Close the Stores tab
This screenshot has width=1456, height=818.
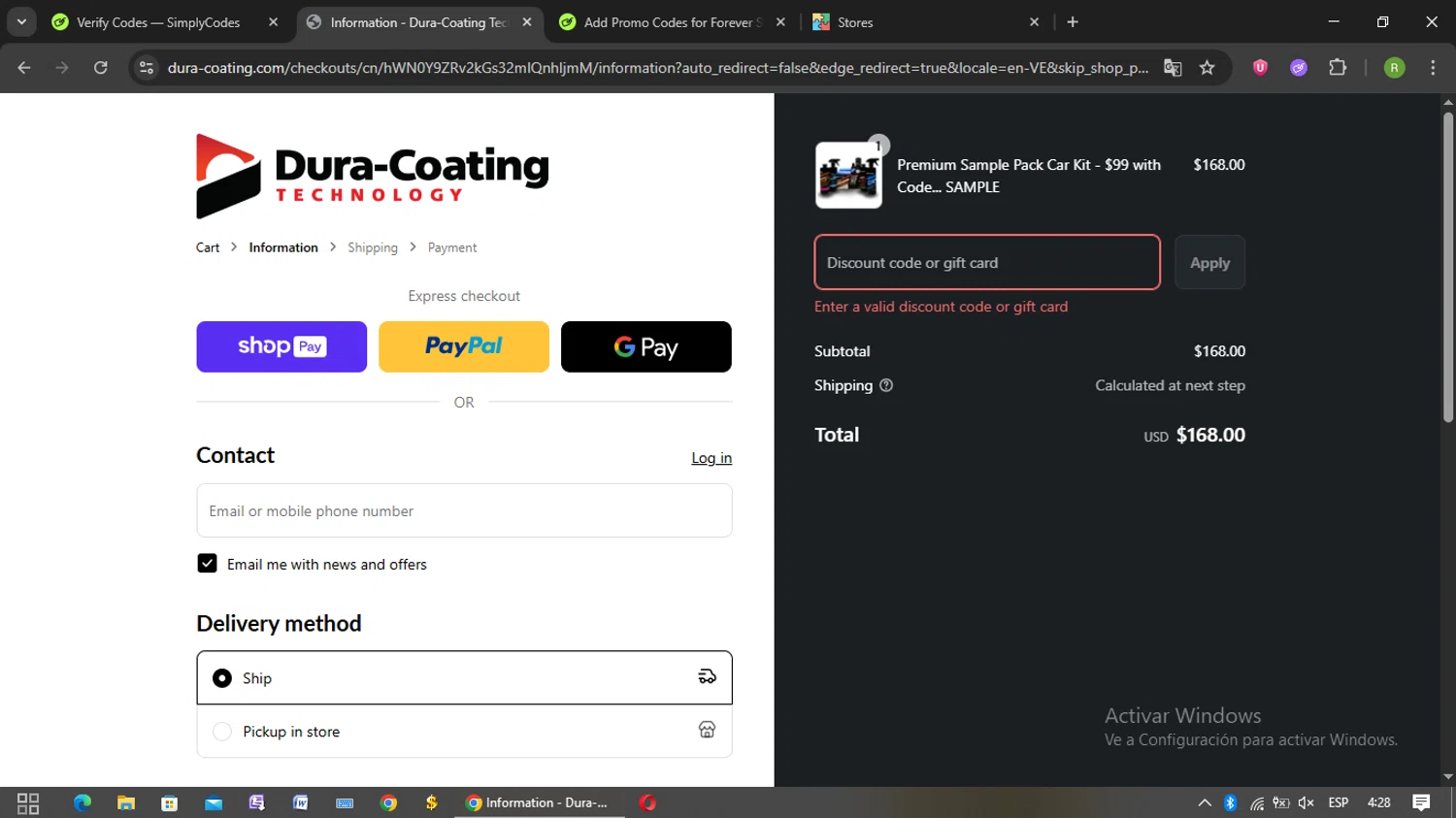point(1034,21)
